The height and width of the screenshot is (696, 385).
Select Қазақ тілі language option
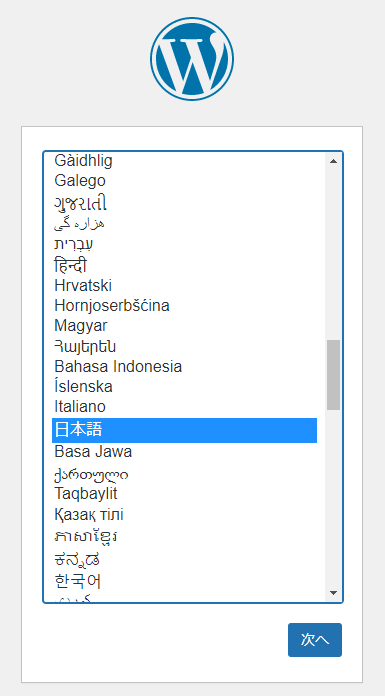[x=184, y=515]
